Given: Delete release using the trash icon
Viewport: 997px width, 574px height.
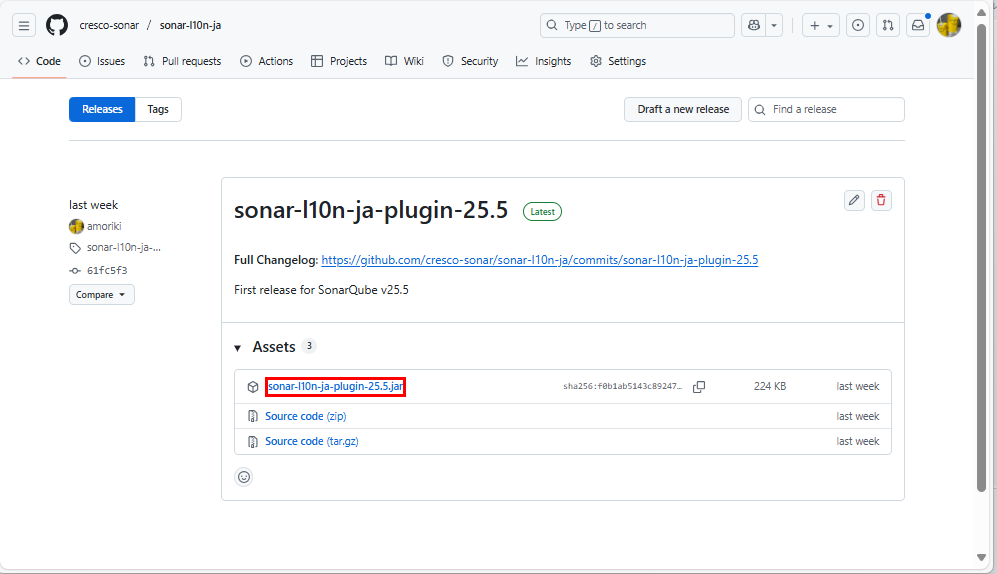Looking at the screenshot, I should click(881, 200).
